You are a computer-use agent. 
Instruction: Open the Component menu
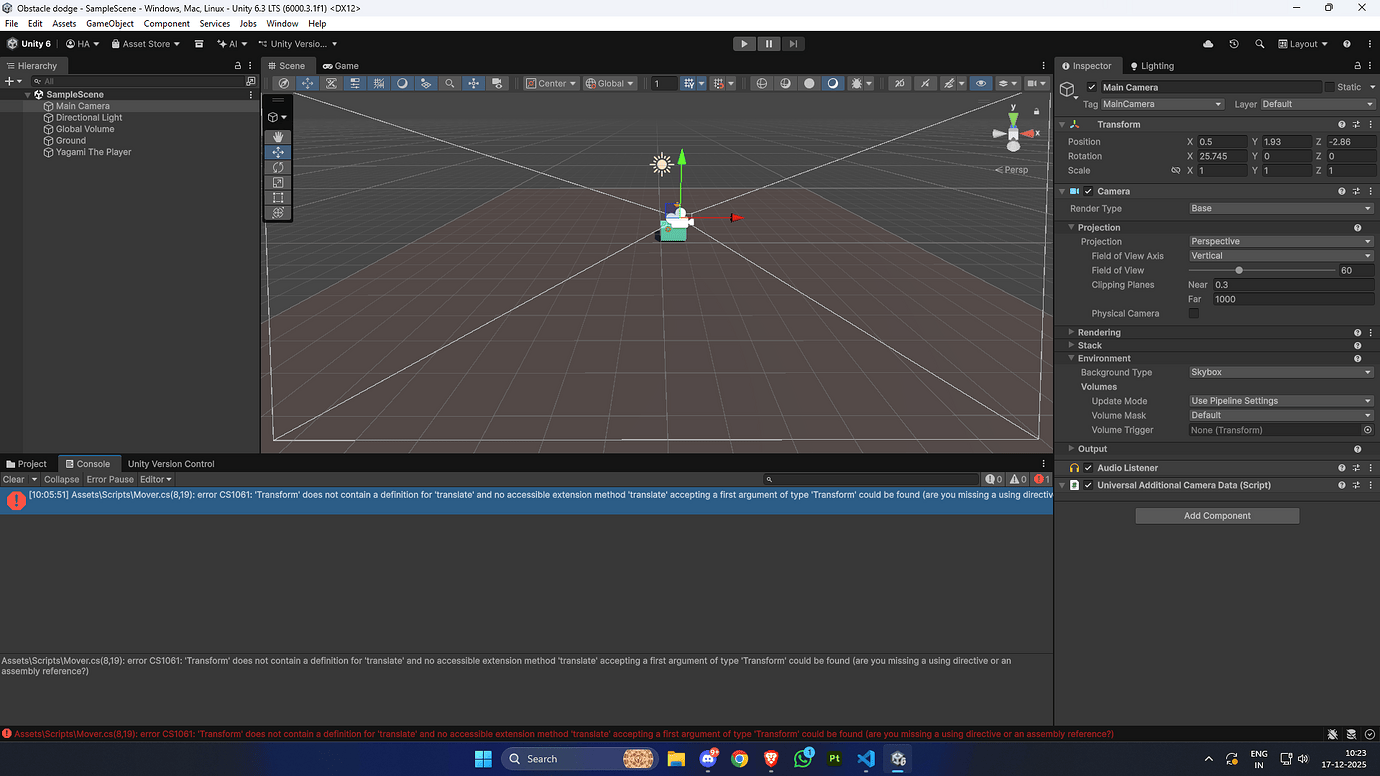[x=167, y=23]
